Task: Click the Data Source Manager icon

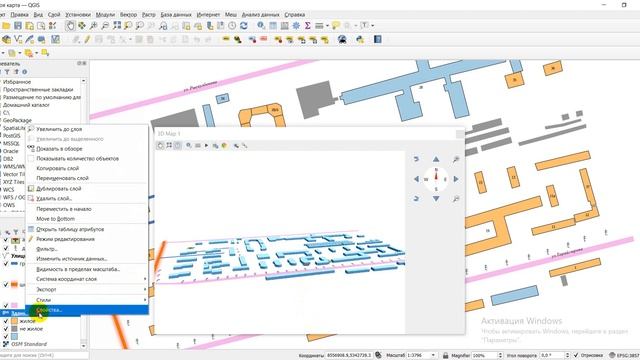Action: click(x=6, y=40)
